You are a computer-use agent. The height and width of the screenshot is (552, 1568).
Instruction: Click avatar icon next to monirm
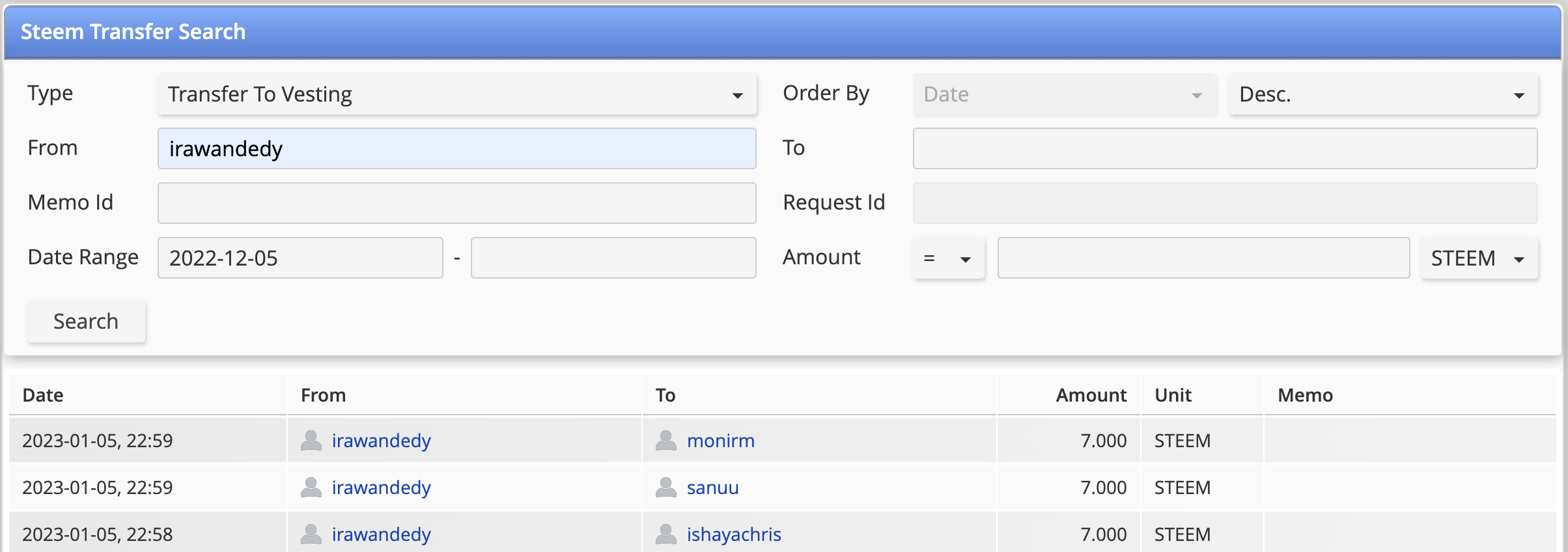(665, 441)
